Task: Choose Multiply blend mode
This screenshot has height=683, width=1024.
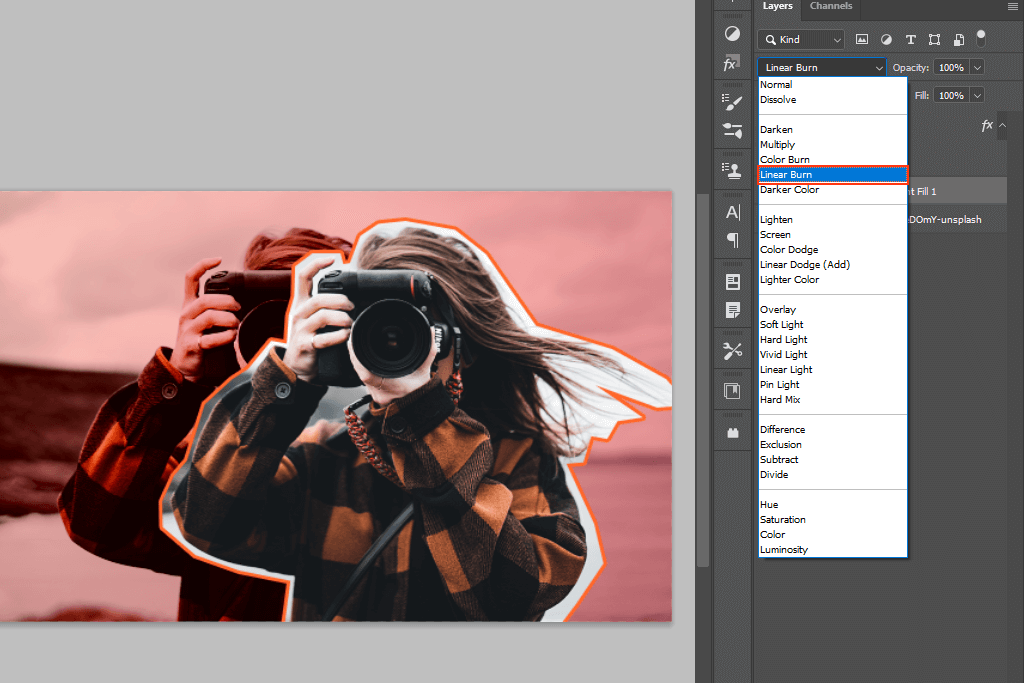Action: [833, 144]
